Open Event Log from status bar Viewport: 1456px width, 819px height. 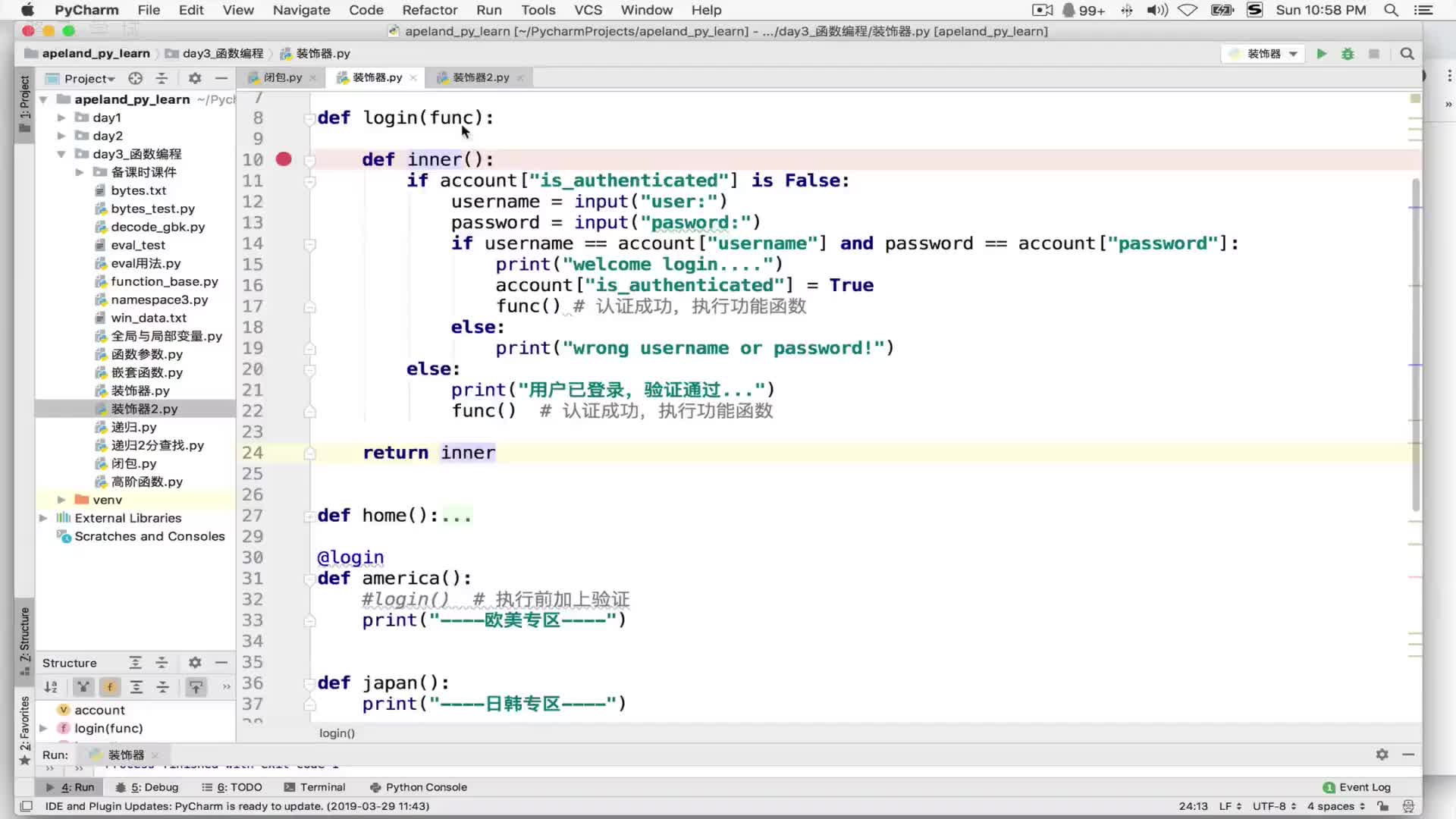(x=1357, y=787)
